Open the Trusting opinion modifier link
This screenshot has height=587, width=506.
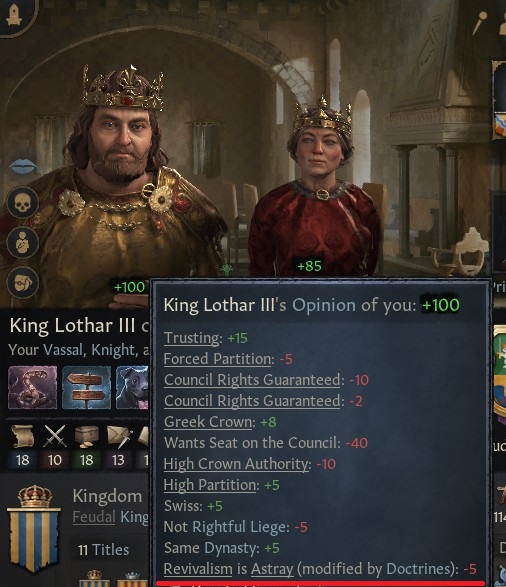click(x=192, y=338)
